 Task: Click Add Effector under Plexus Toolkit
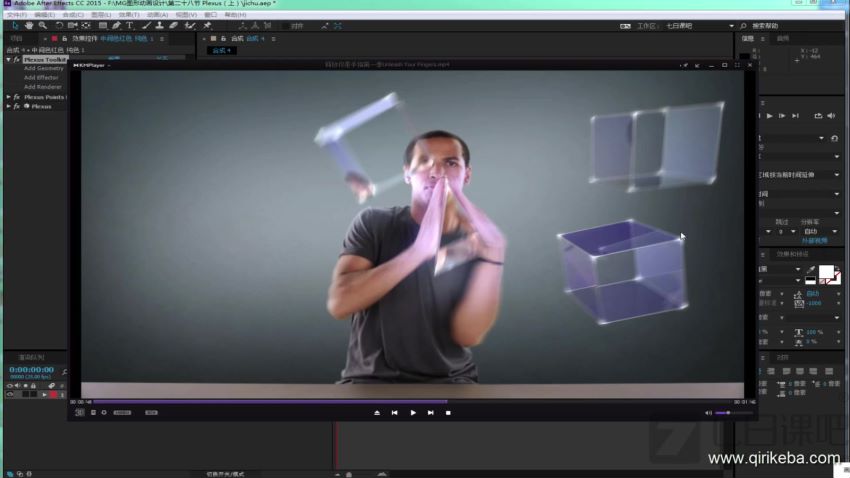[41, 77]
